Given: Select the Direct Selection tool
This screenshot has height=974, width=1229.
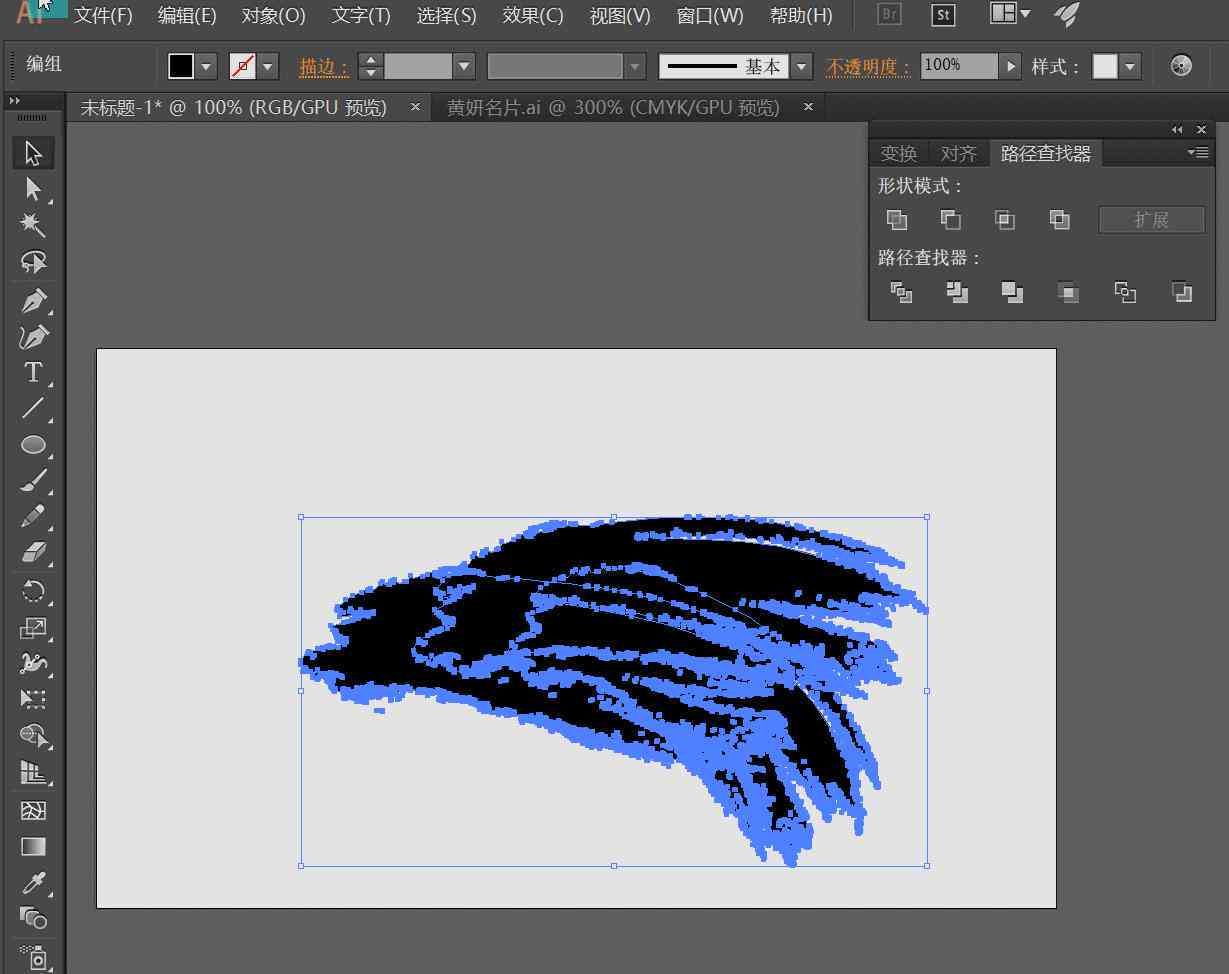Looking at the screenshot, I should pyautogui.click(x=33, y=189).
